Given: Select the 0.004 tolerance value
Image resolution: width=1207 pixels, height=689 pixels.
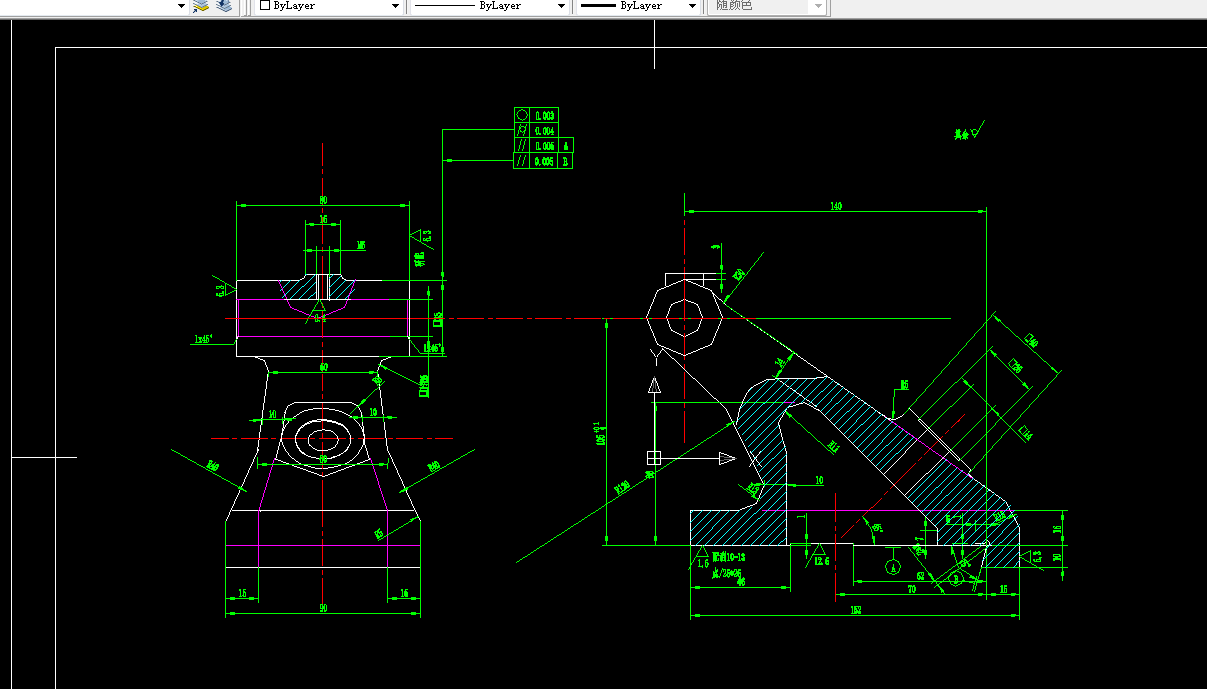Looking at the screenshot, I should pos(545,130).
